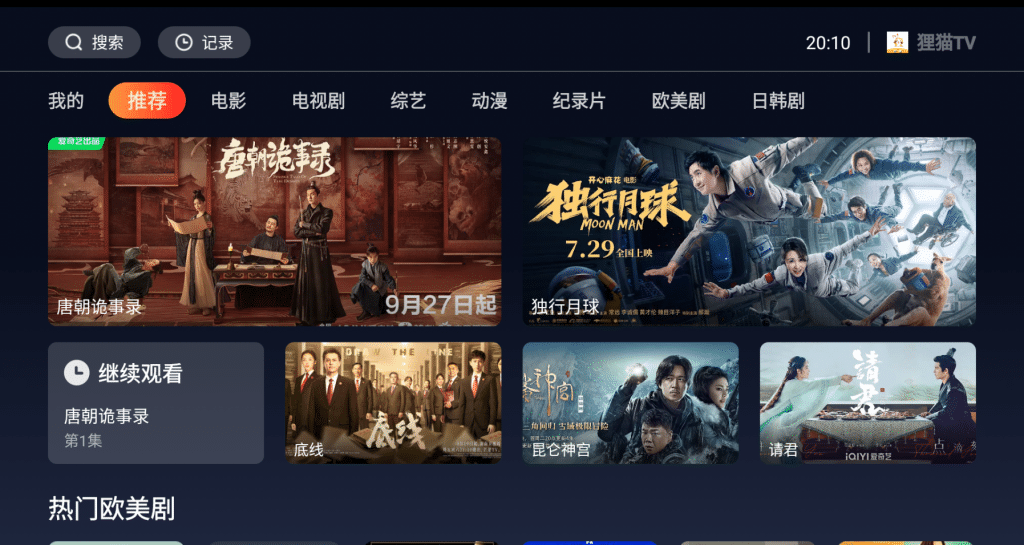1024x545 pixels.
Task: Click the clock icon in 记录 button
Action: click(184, 42)
